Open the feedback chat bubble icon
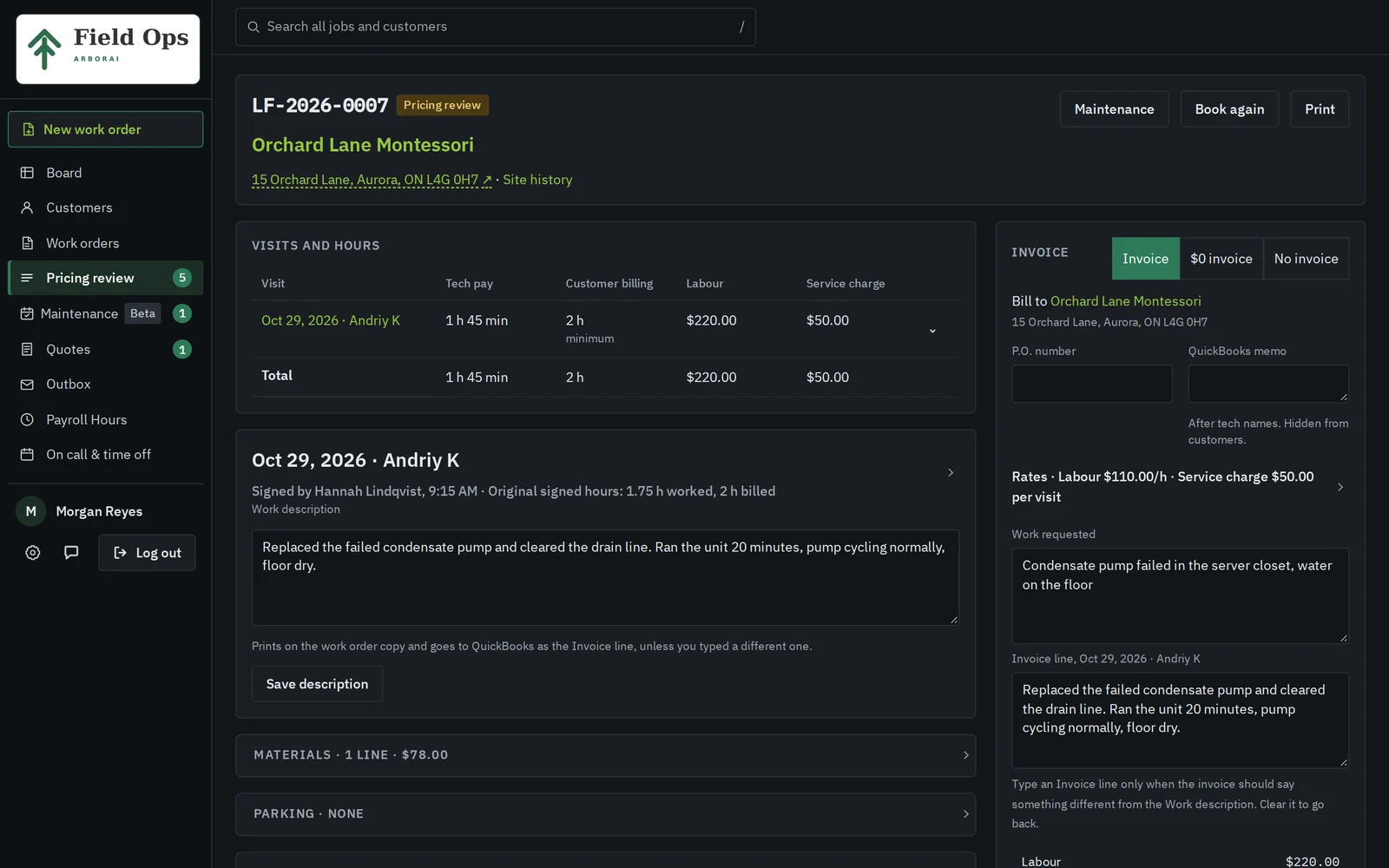Image resolution: width=1389 pixels, height=868 pixels. (x=71, y=553)
